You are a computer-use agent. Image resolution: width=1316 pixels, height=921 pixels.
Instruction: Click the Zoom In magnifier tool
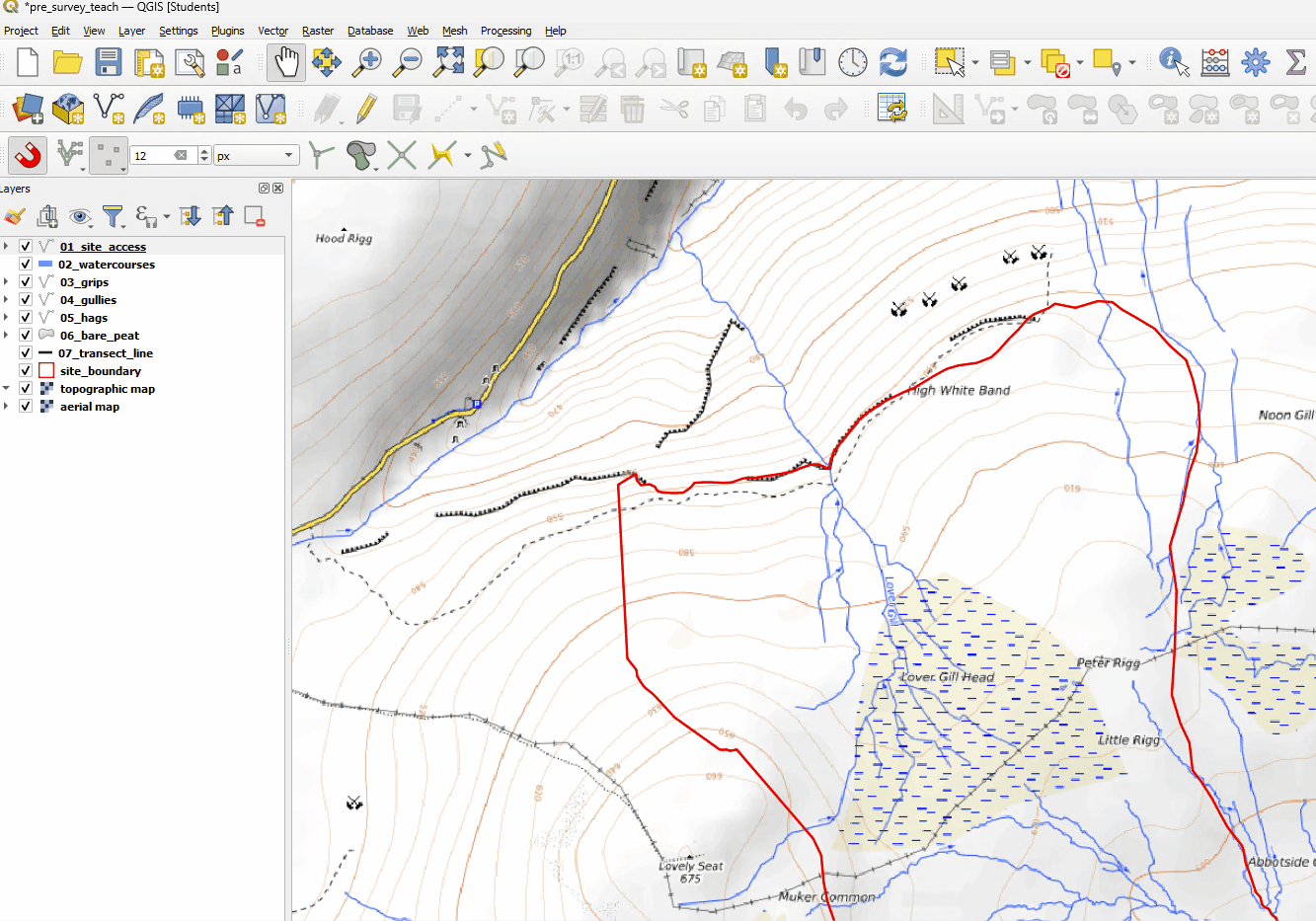[367, 62]
